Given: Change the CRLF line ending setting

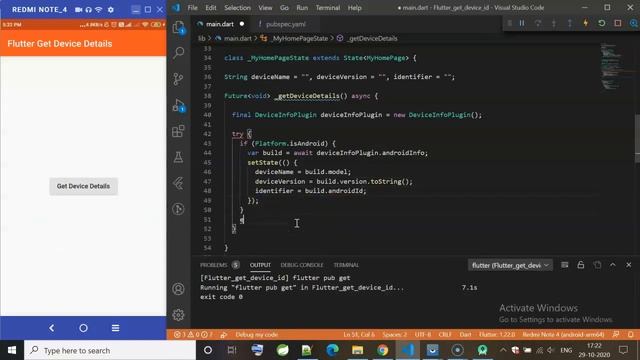Looking at the screenshot, I should point(445,335).
